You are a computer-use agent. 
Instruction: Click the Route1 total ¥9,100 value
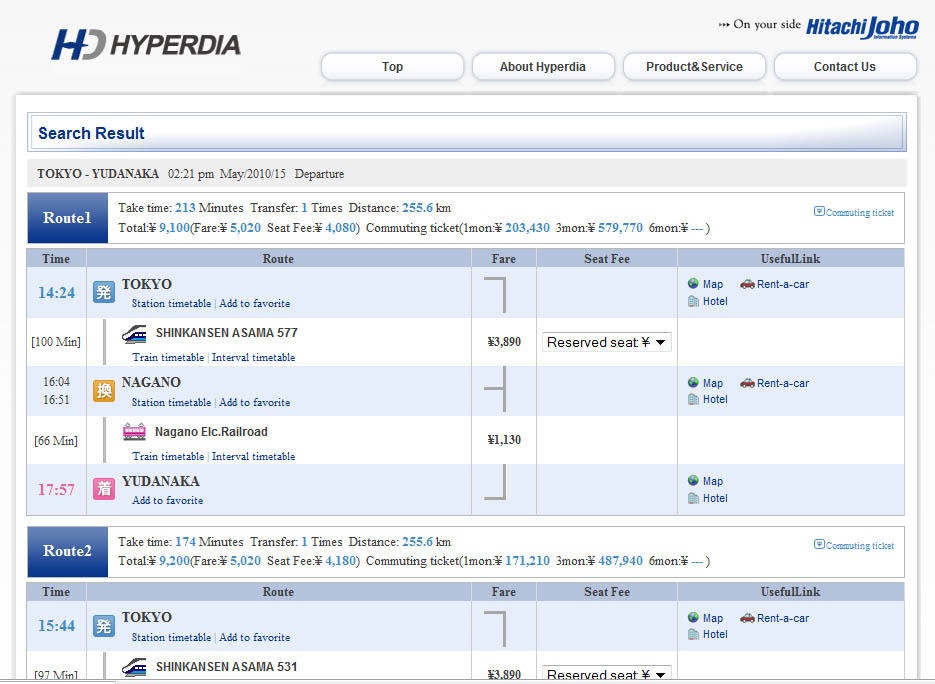(174, 228)
